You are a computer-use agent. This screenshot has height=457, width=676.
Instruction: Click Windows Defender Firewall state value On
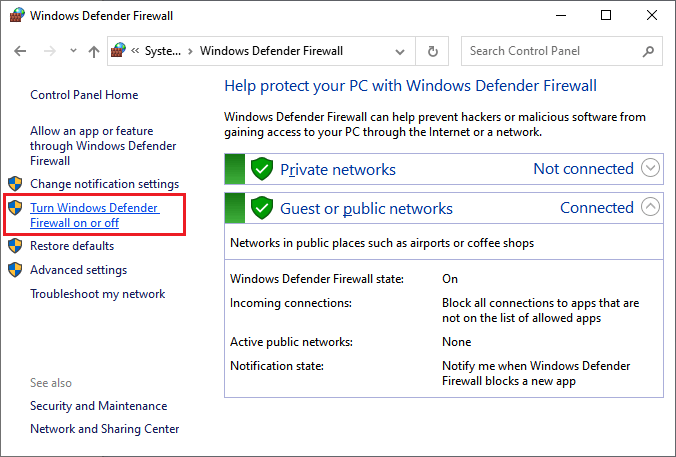[x=450, y=279]
